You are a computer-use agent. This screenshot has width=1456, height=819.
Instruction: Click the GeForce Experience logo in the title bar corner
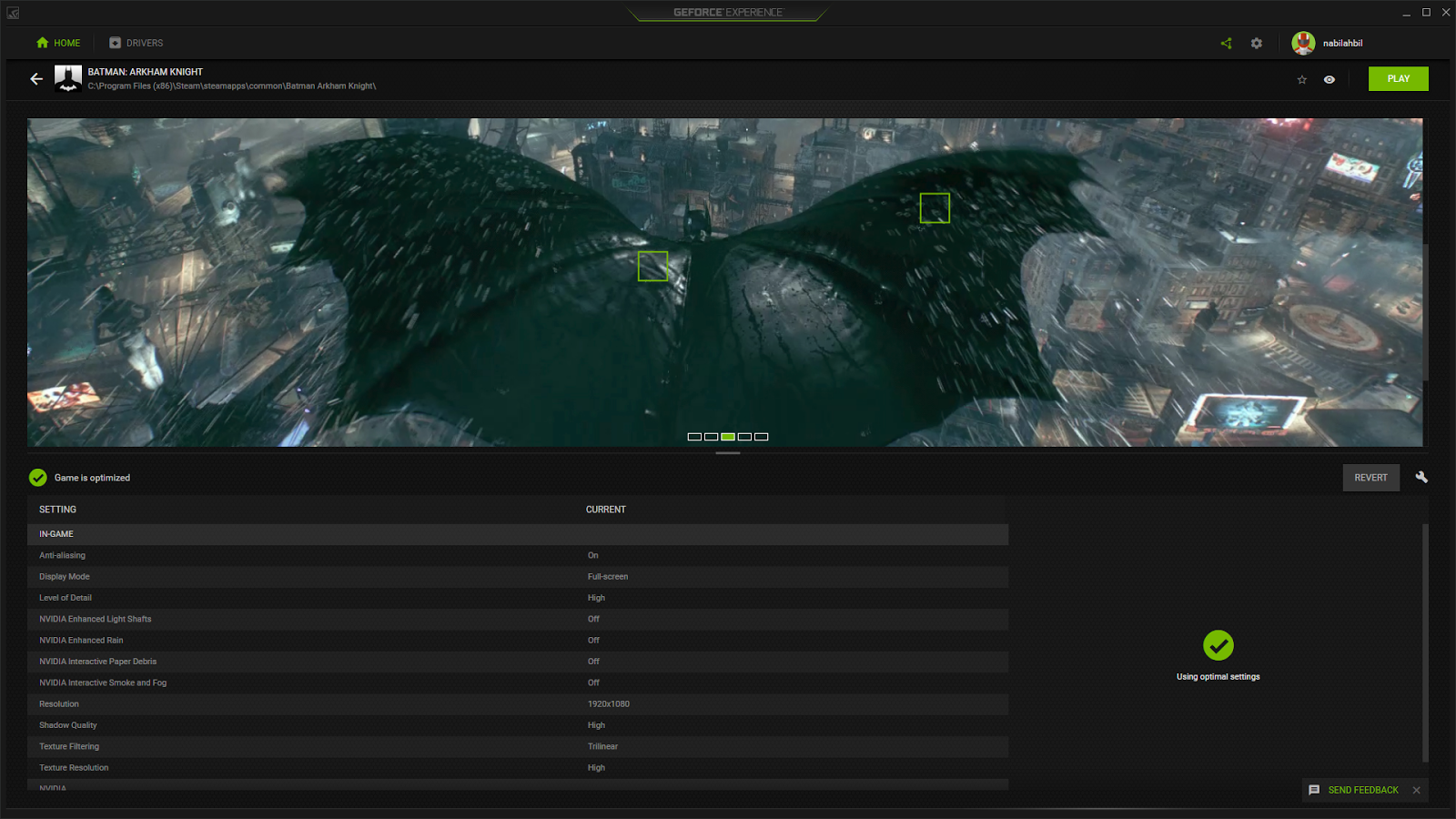13,13
